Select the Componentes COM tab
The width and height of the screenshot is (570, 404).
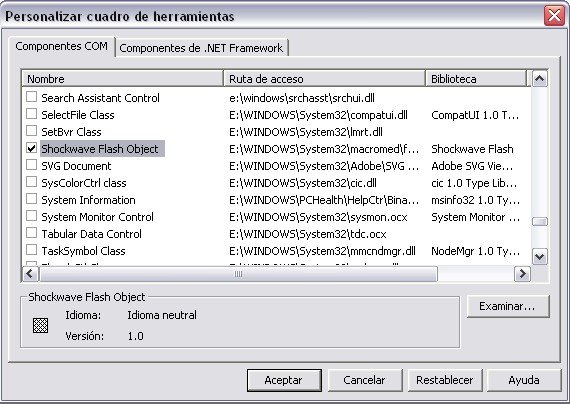[x=61, y=47]
